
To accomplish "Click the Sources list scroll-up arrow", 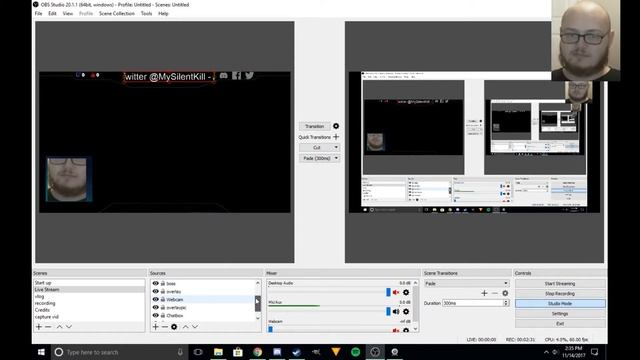I will [x=258, y=283].
